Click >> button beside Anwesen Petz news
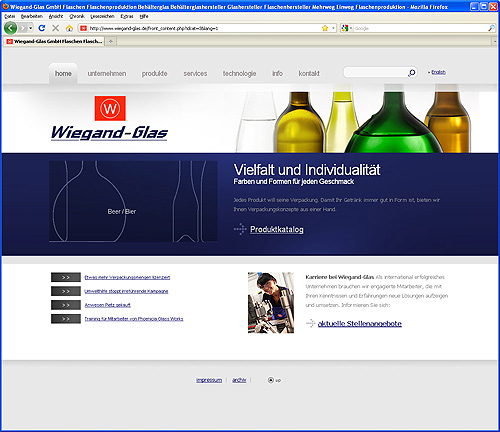Screen dimensions: 500x432 click(x=66, y=305)
